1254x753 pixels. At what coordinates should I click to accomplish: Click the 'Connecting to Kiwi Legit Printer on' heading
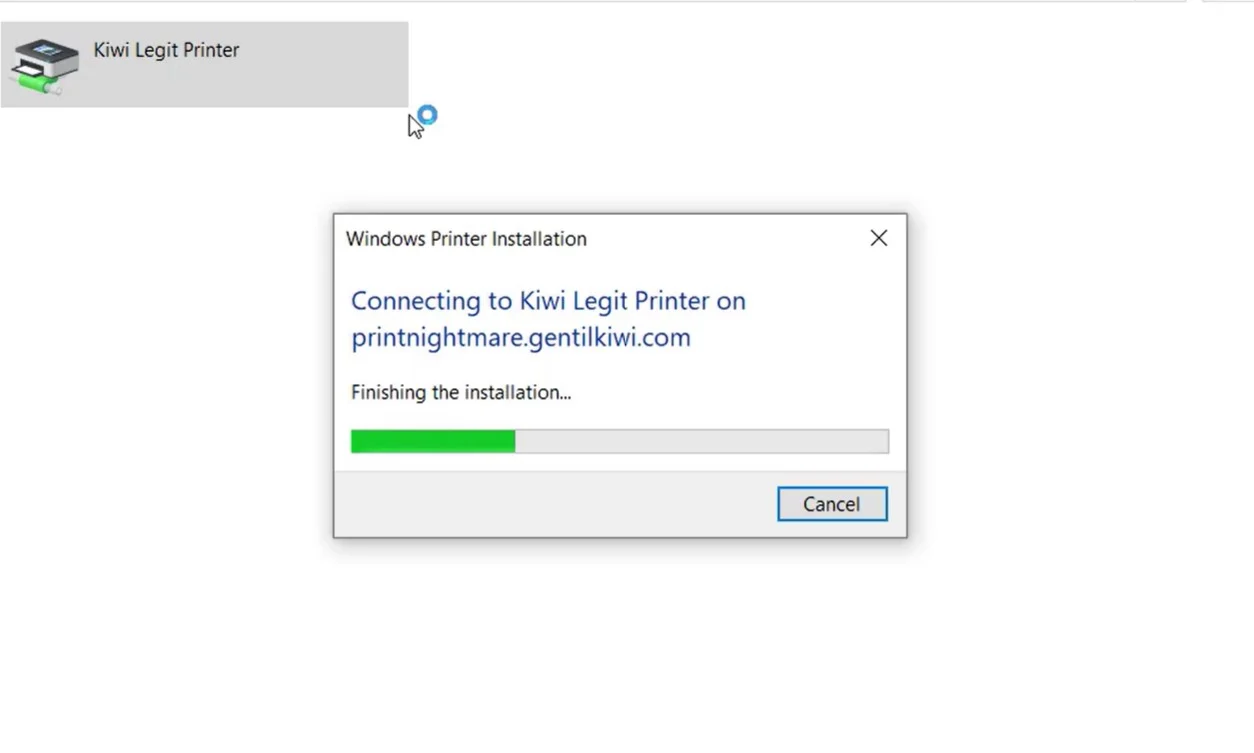tap(548, 301)
